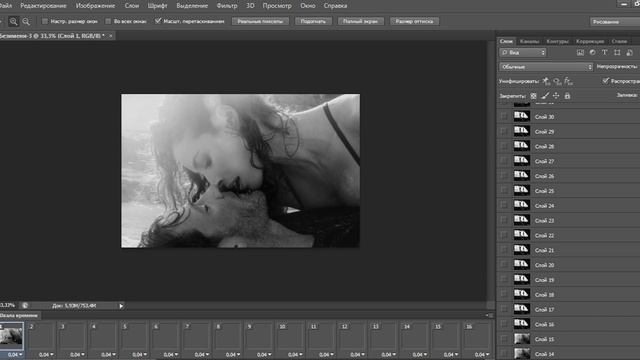Click the Полный экран button
The height and width of the screenshot is (360, 640).
(360, 21)
